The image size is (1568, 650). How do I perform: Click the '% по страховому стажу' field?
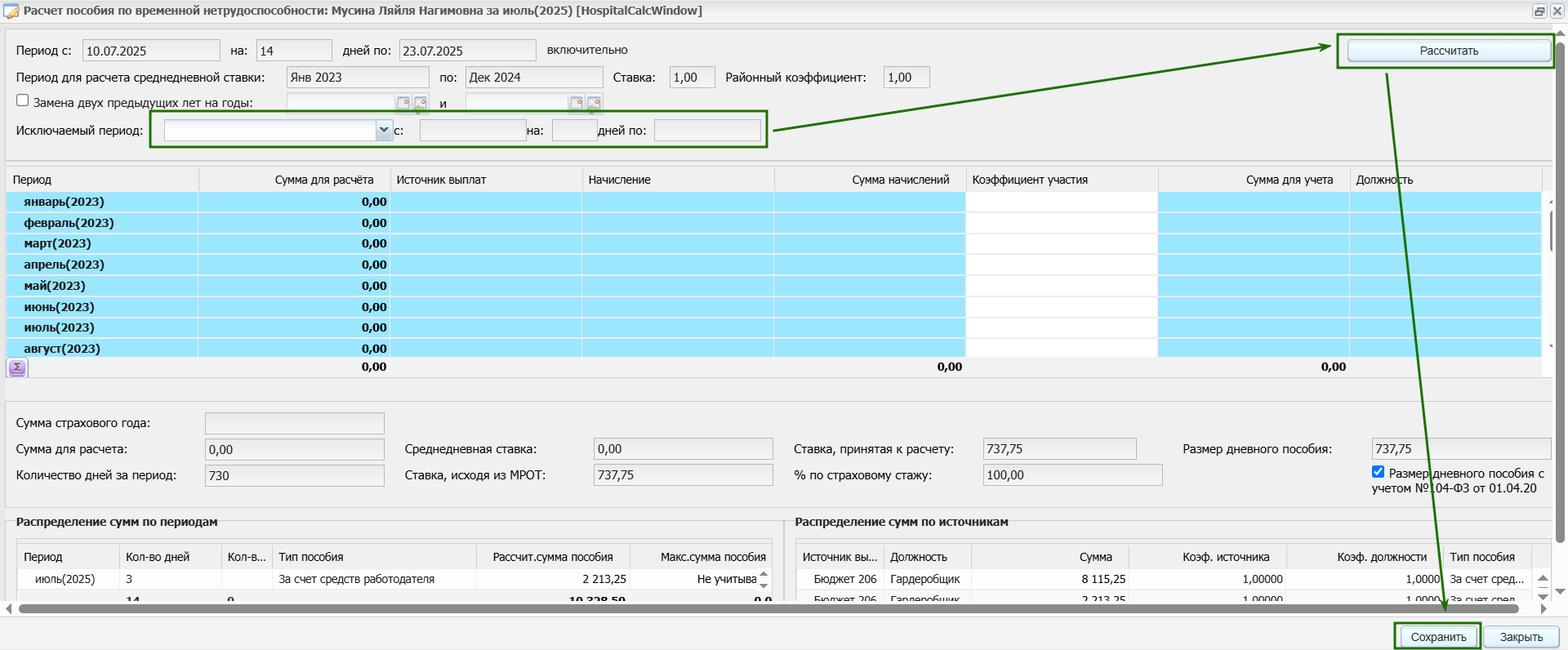pos(1072,475)
